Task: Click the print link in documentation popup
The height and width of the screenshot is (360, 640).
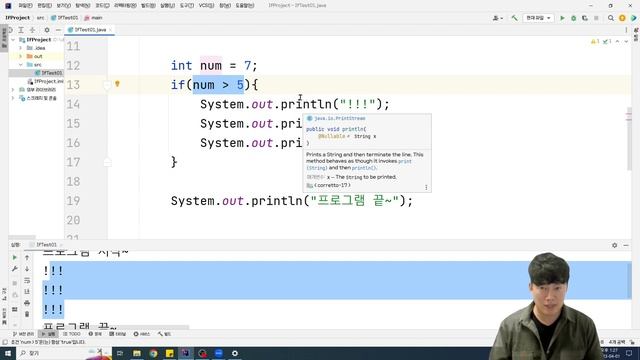Action: click(x=405, y=161)
